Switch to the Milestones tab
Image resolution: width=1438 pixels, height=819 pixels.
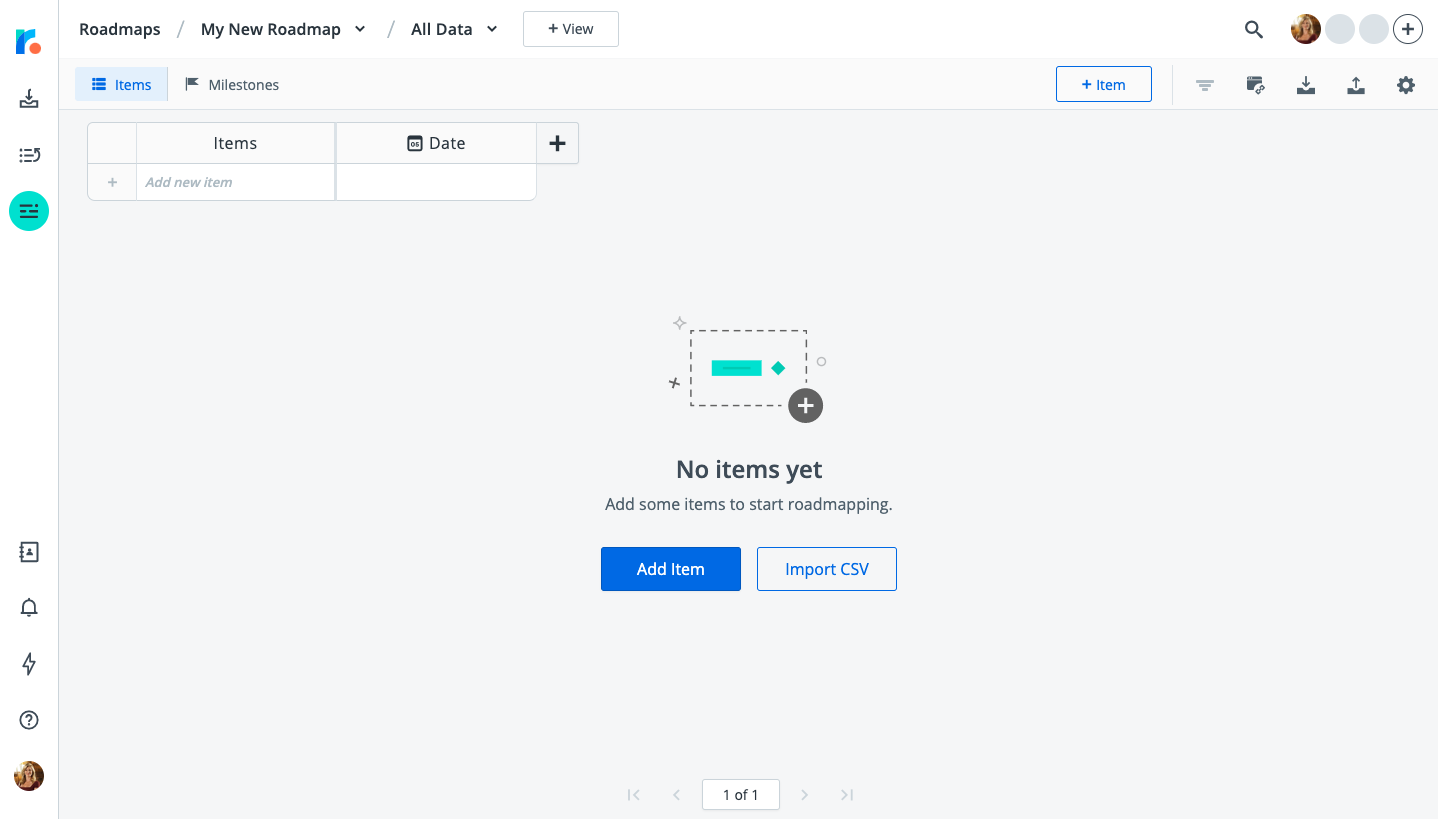(x=232, y=85)
